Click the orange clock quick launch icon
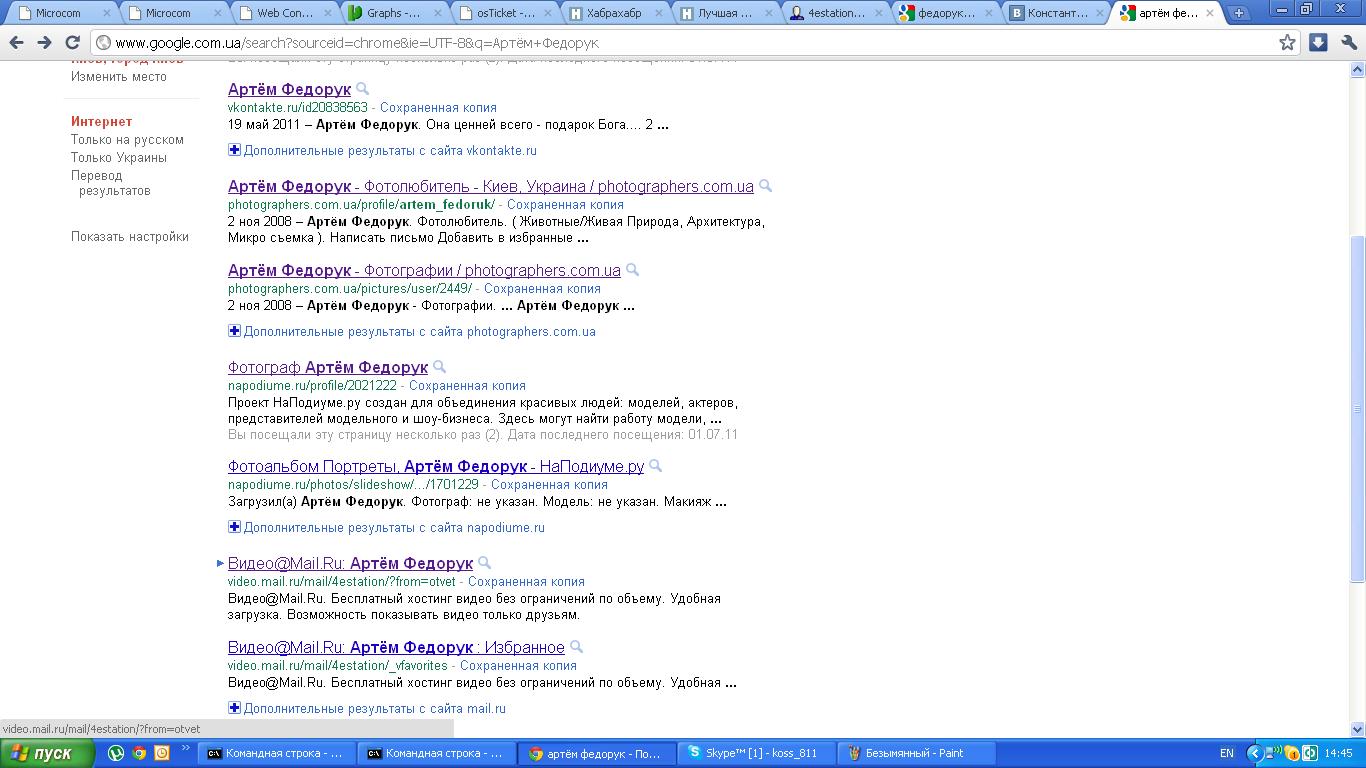The height and width of the screenshot is (768, 1366). pyautogui.click(x=161, y=753)
